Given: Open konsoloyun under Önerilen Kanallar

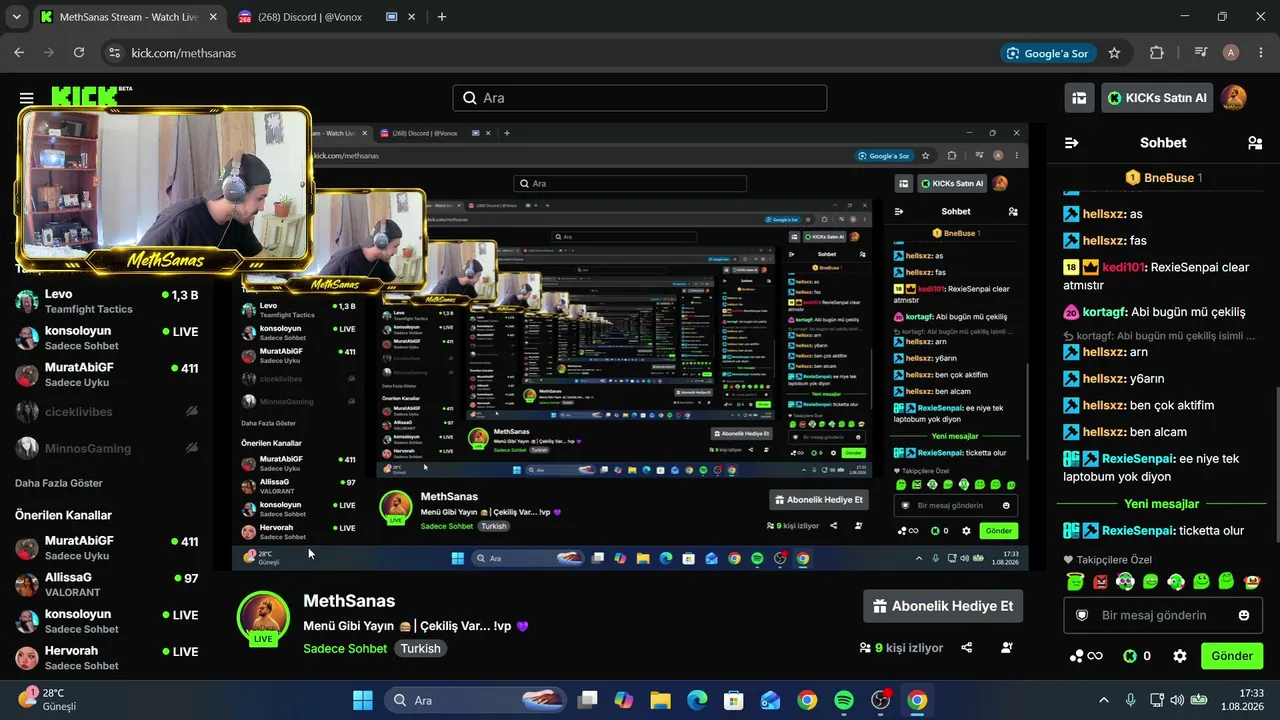Looking at the screenshot, I should point(107,621).
